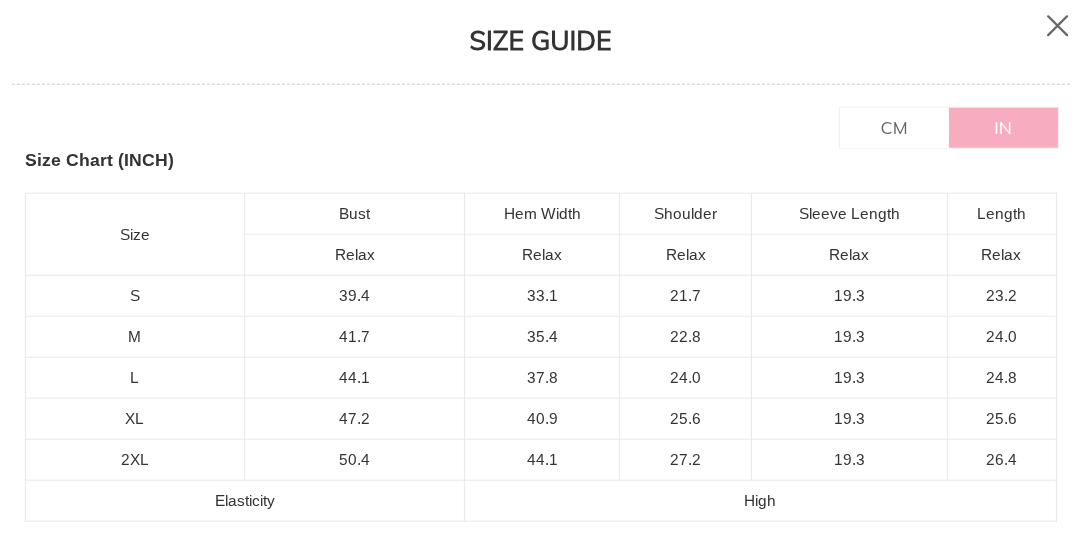Switch size units to CM

click(894, 128)
